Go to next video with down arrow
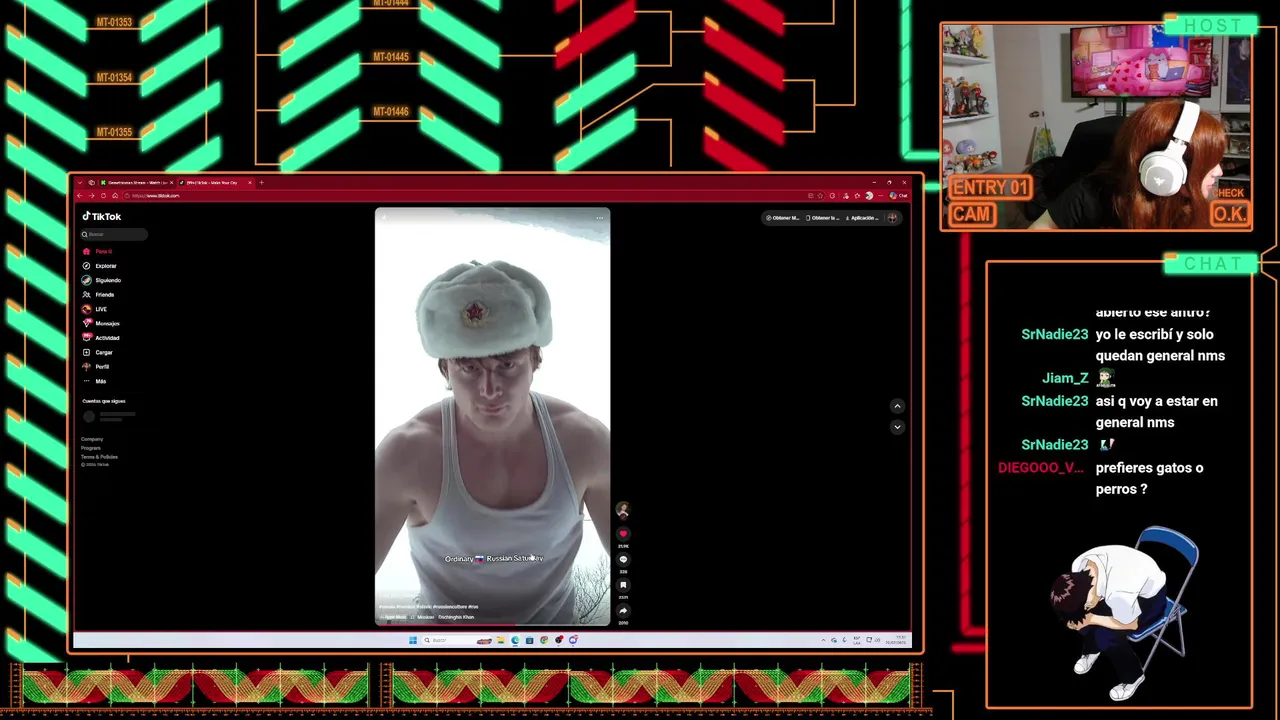Image resolution: width=1280 pixels, height=720 pixels. 897,427
